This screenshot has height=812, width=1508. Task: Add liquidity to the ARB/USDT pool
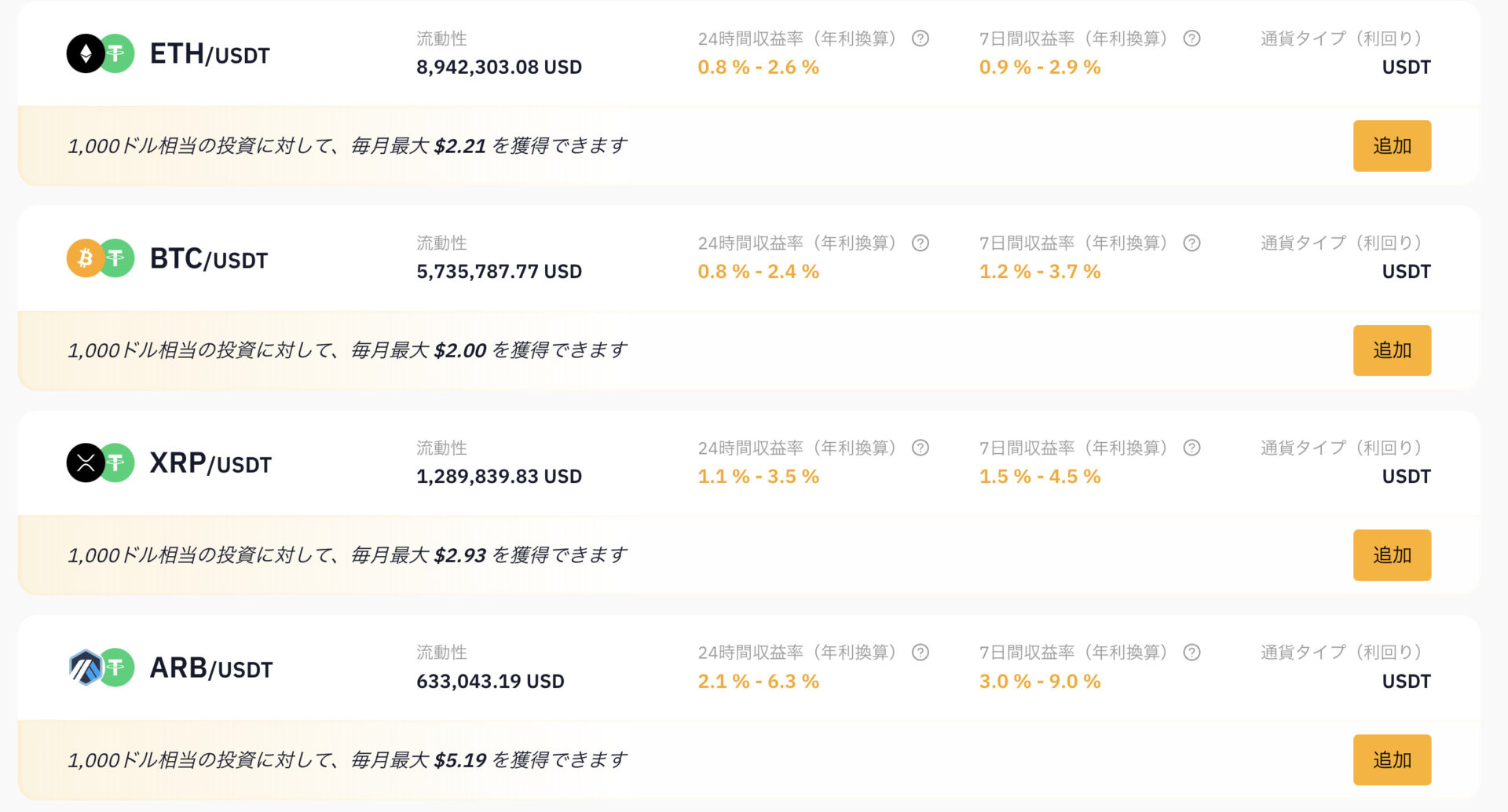[1392, 760]
